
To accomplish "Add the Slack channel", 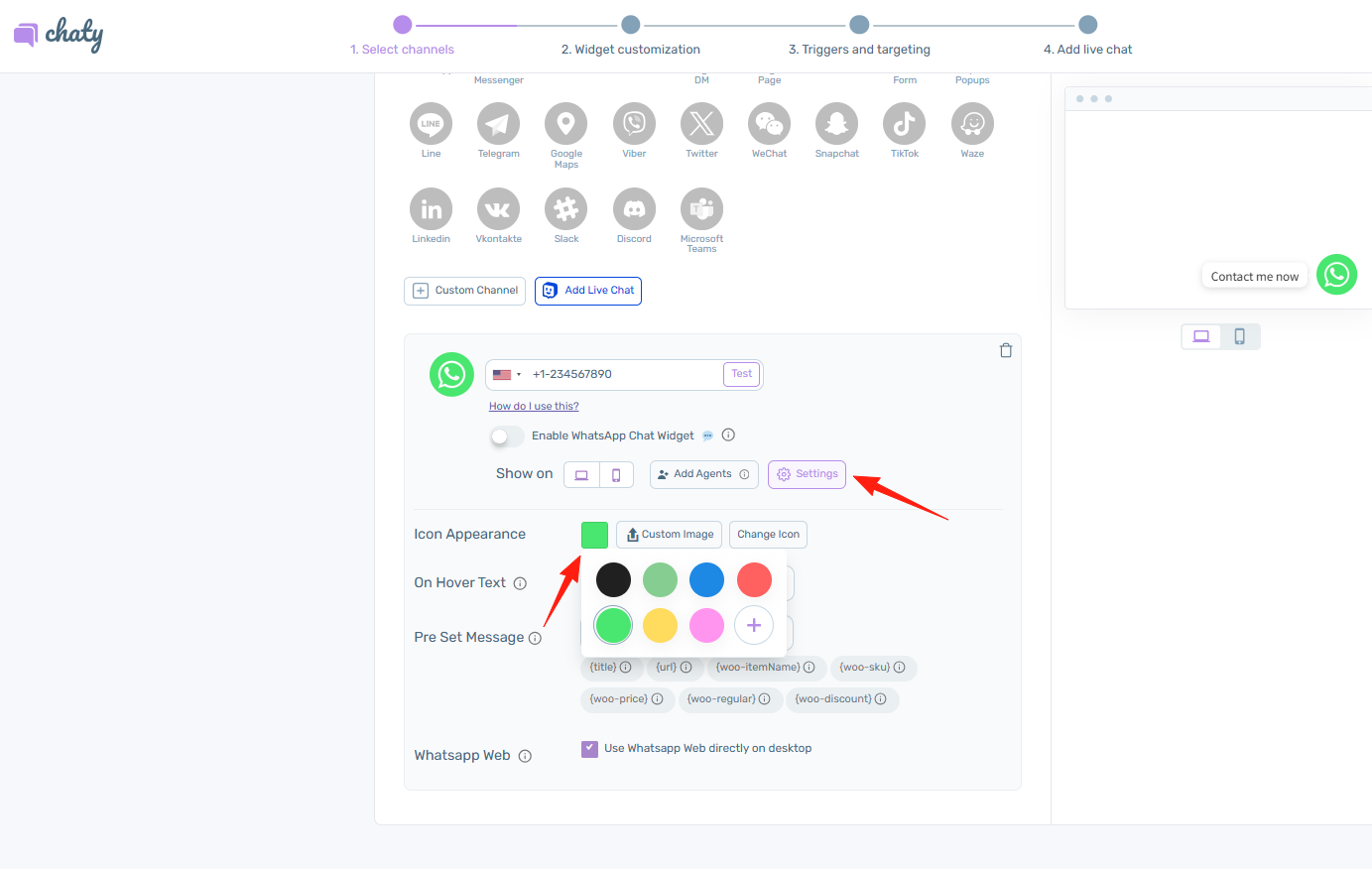I will (x=565, y=209).
